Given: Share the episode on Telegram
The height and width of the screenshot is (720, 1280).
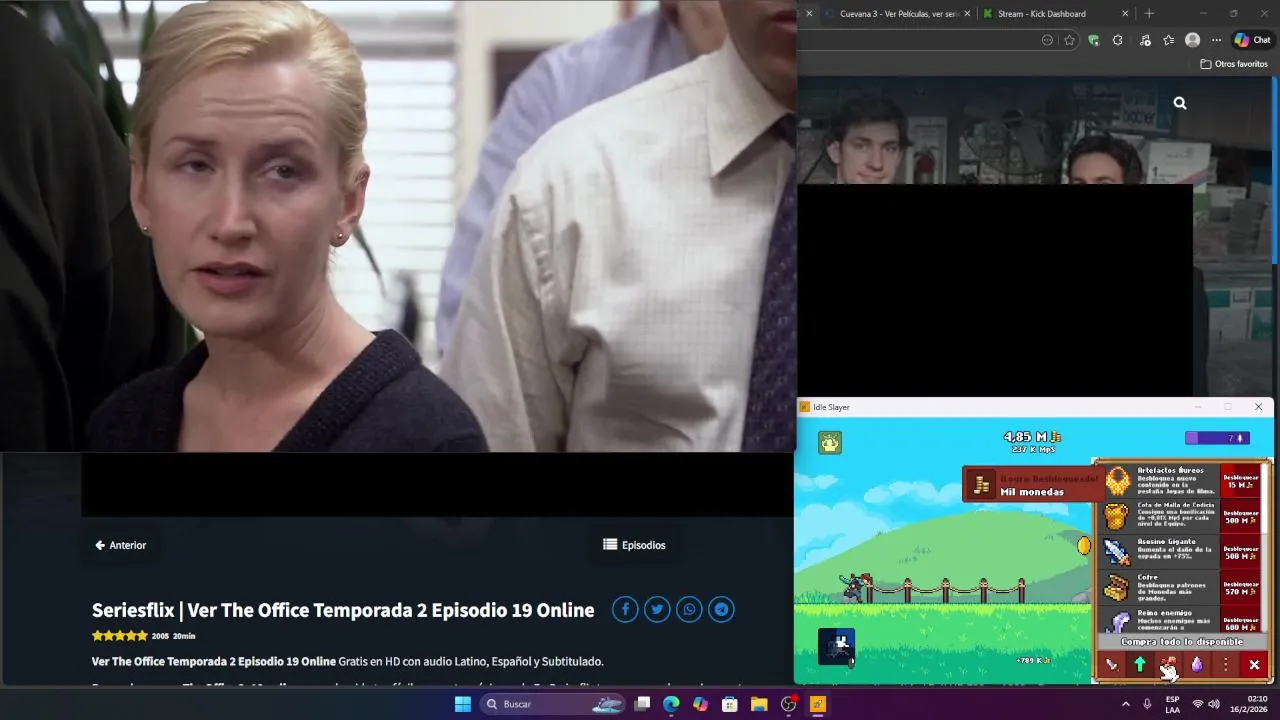Looking at the screenshot, I should tap(721, 609).
